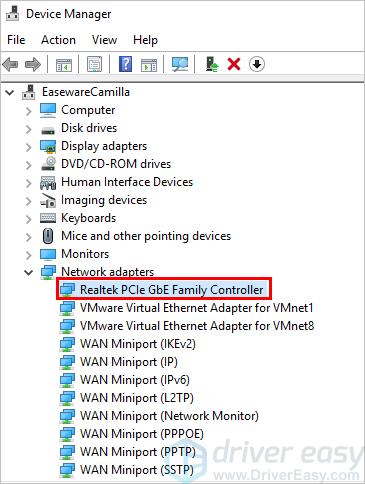Open the blue Help question-mark icon

[x=125, y=64]
